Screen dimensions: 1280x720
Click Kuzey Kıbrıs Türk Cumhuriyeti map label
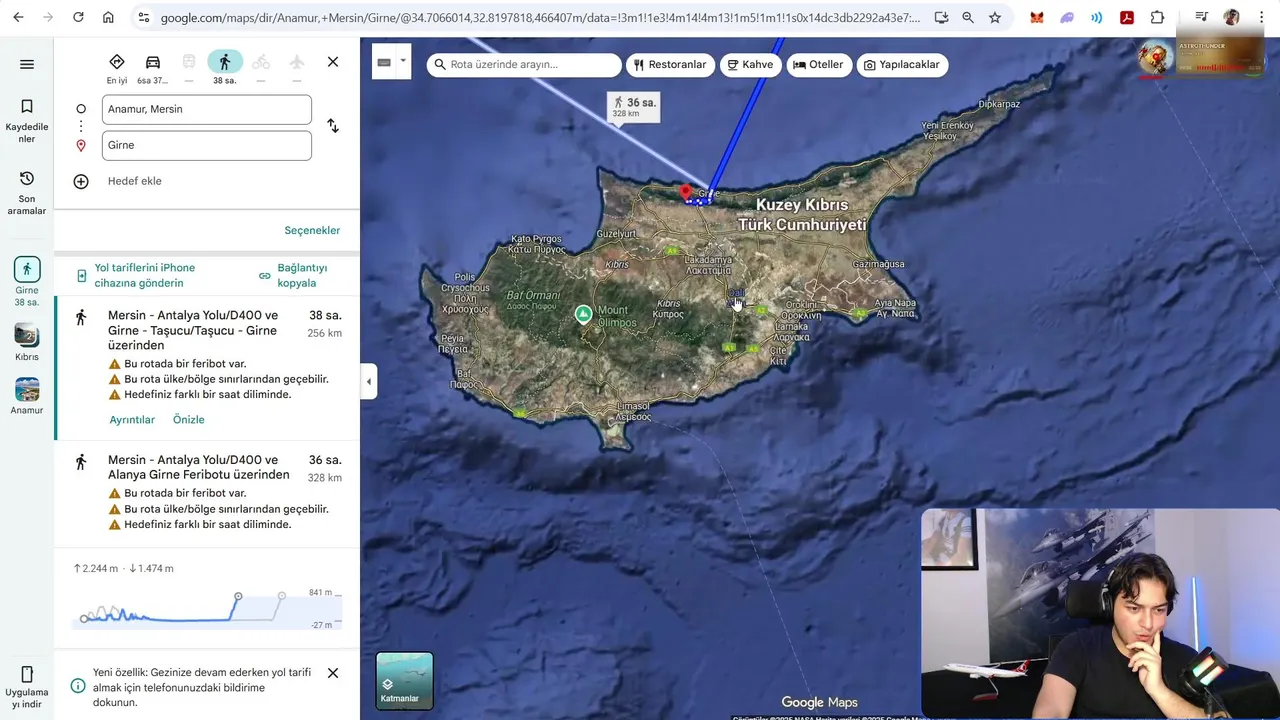coord(802,215)
